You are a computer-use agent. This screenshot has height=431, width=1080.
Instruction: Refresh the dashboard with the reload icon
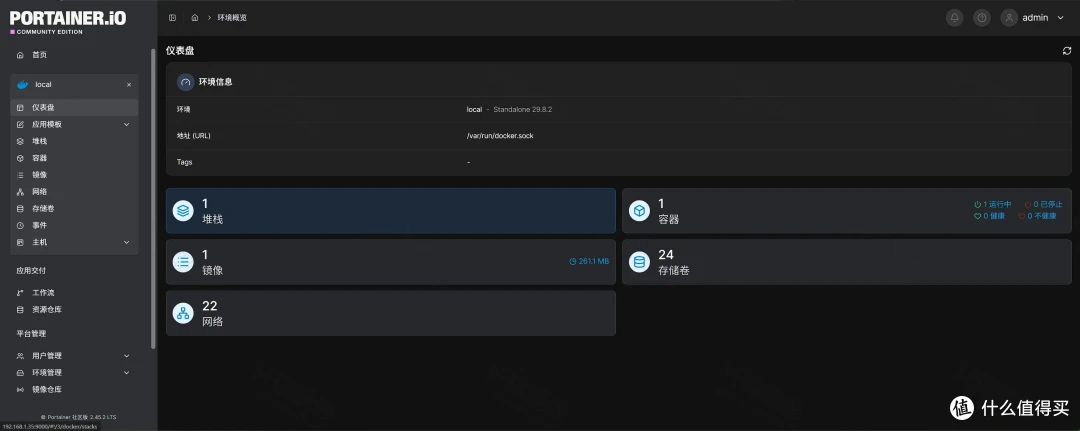coord(1067,51)
